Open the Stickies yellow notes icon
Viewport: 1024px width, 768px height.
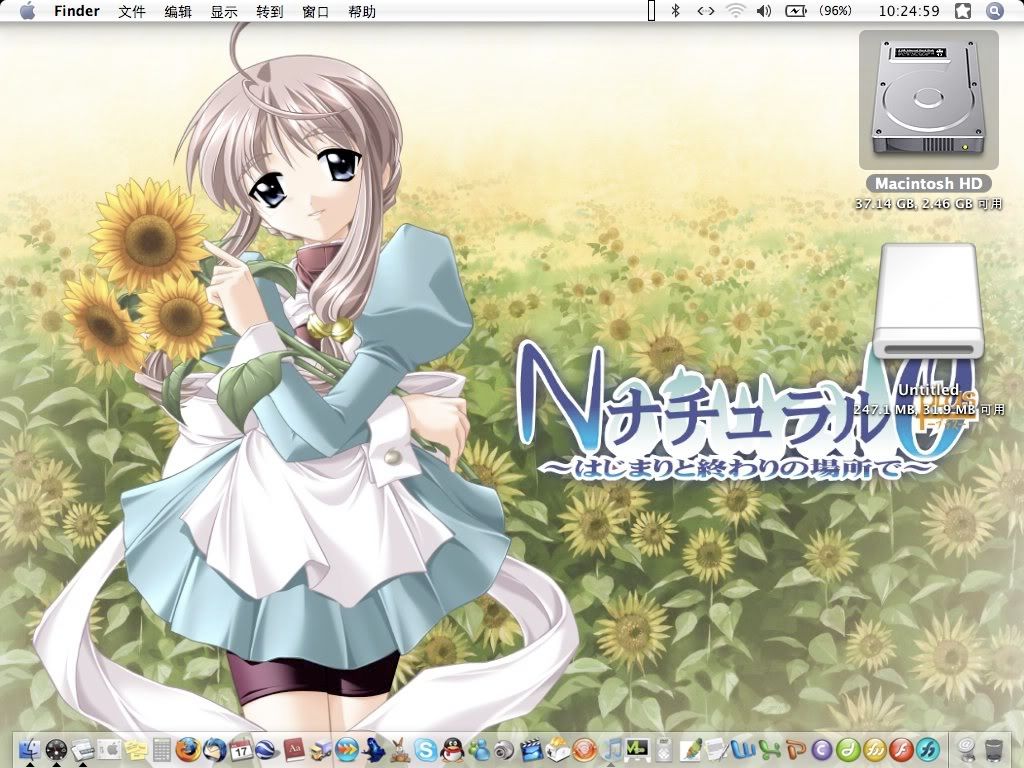click(136, 750)
